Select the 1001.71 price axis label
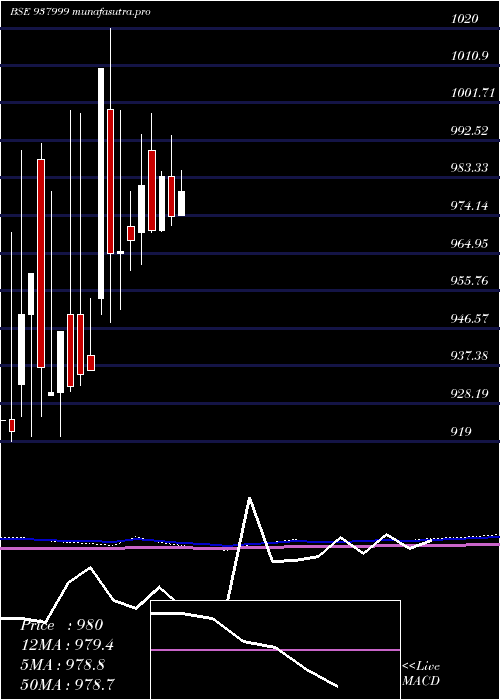 point(473,93)
